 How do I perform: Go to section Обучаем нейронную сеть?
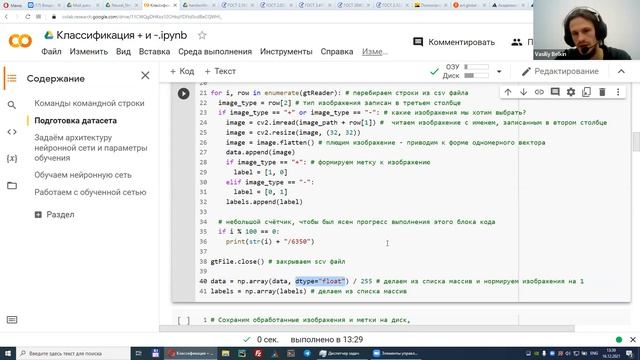83,175
